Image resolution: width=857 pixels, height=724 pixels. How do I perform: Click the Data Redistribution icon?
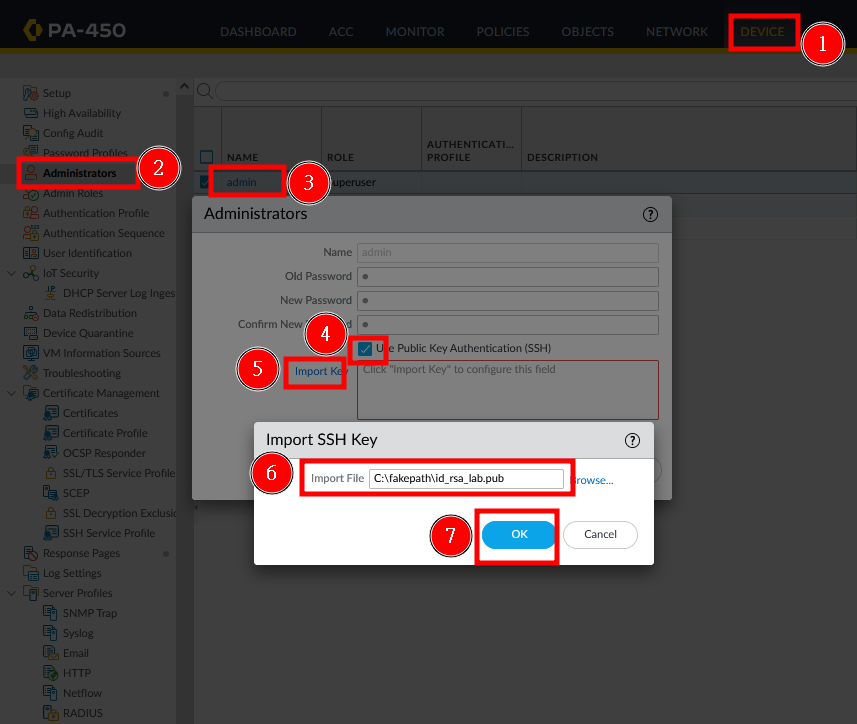[31, 313]
